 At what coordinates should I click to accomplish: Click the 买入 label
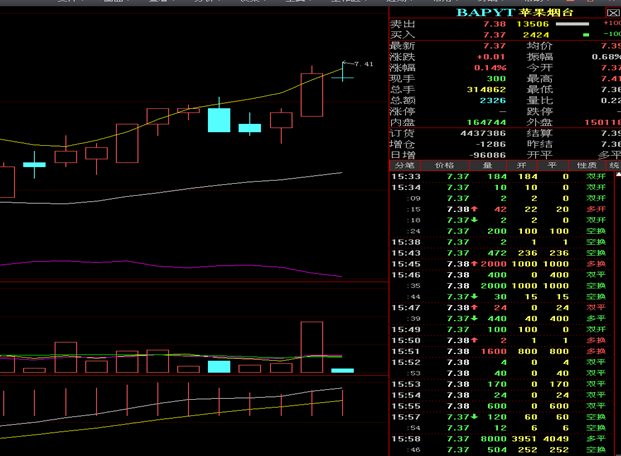tap(402, 35)
